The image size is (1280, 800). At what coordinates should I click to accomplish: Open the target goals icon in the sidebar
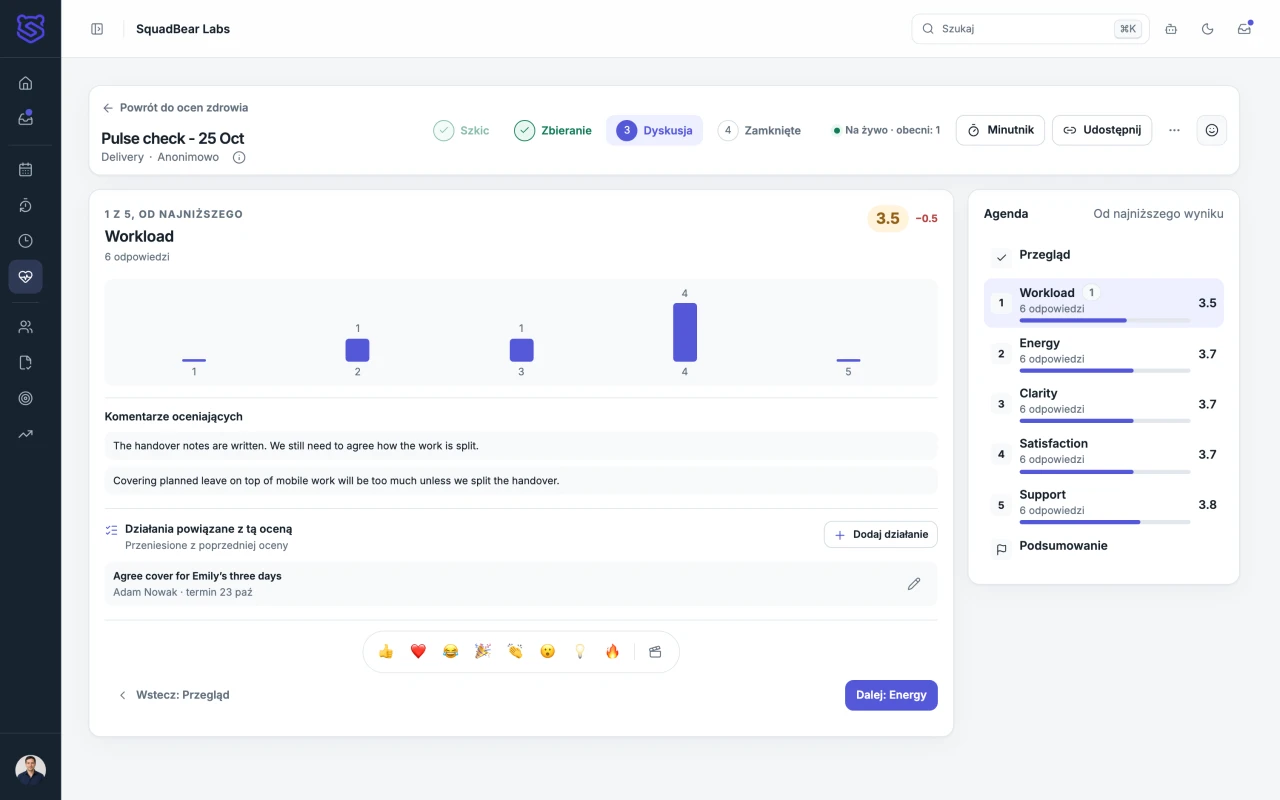(x=26, y=398)
